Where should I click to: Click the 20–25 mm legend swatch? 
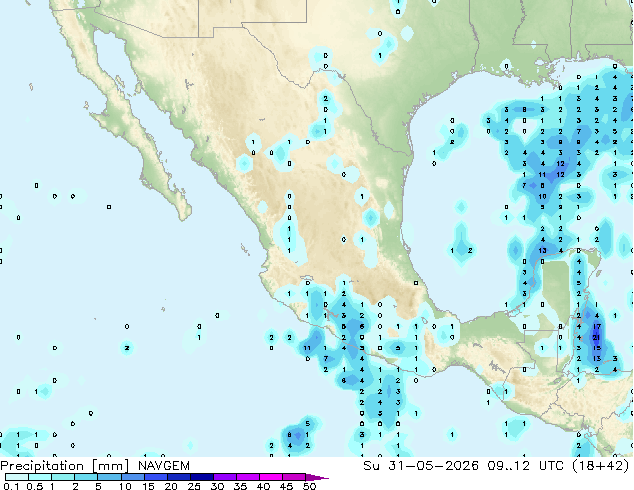pyautogui.click(x=178, y=477)
